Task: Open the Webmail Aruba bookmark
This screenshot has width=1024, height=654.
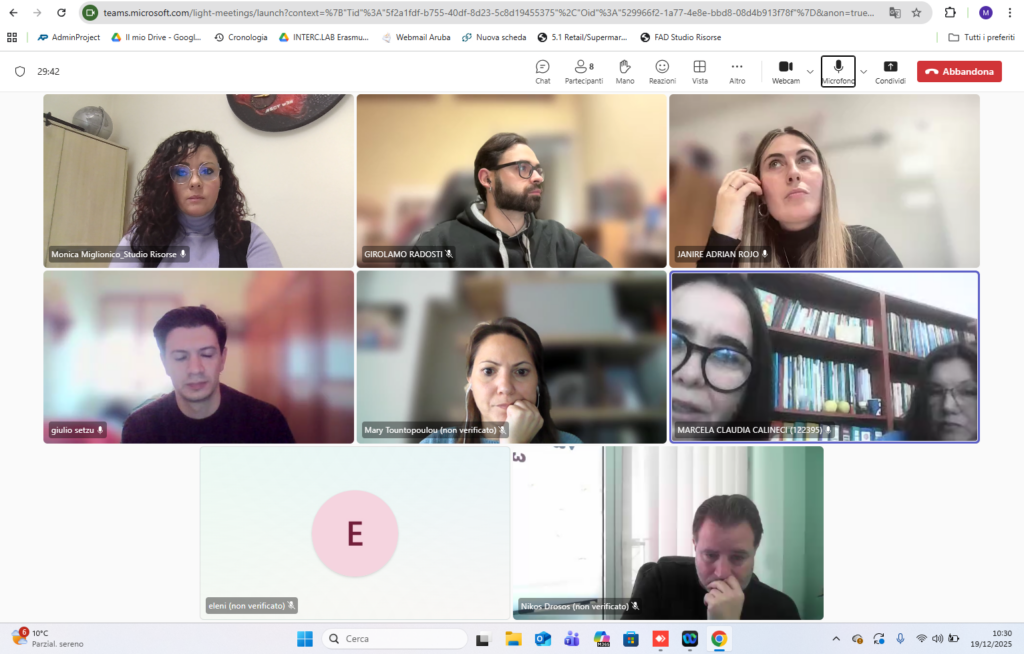Action: coord(416,37)
